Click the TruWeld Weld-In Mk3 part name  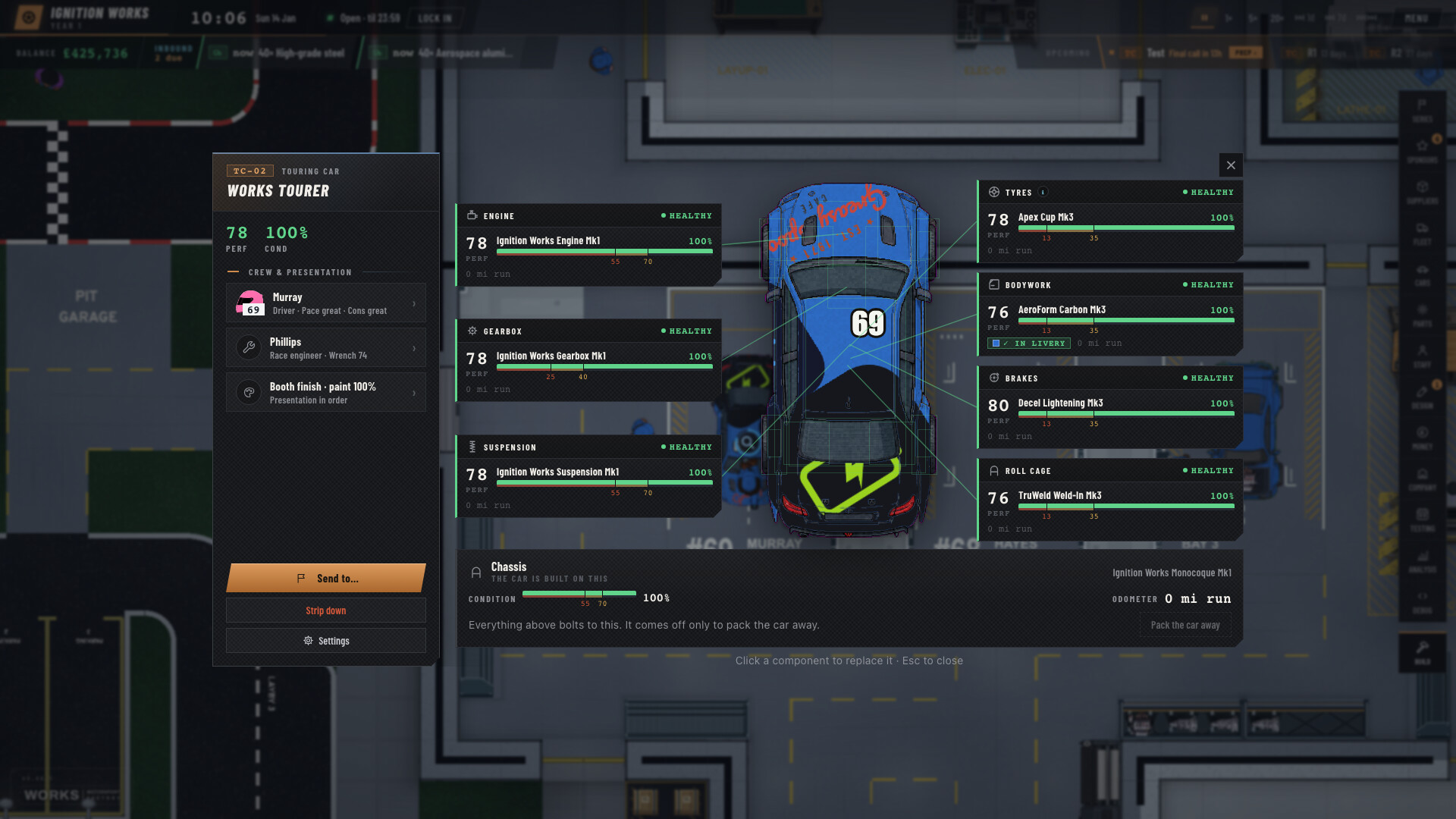coord(1059,495)
